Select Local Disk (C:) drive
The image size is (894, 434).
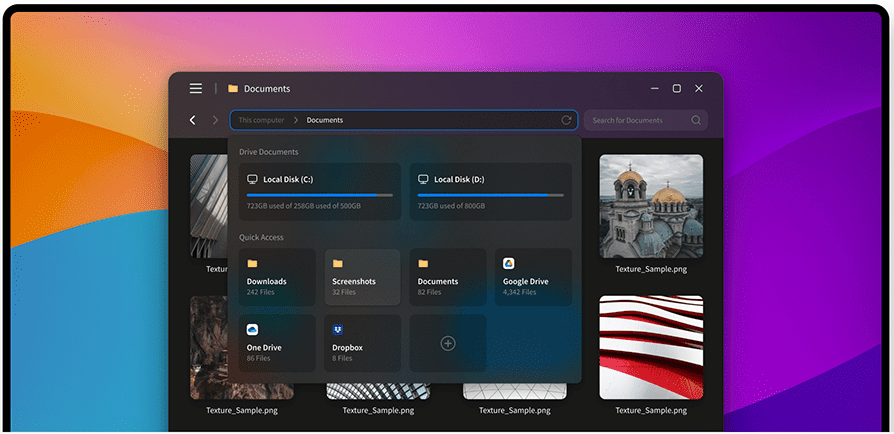tap(319, 191)
